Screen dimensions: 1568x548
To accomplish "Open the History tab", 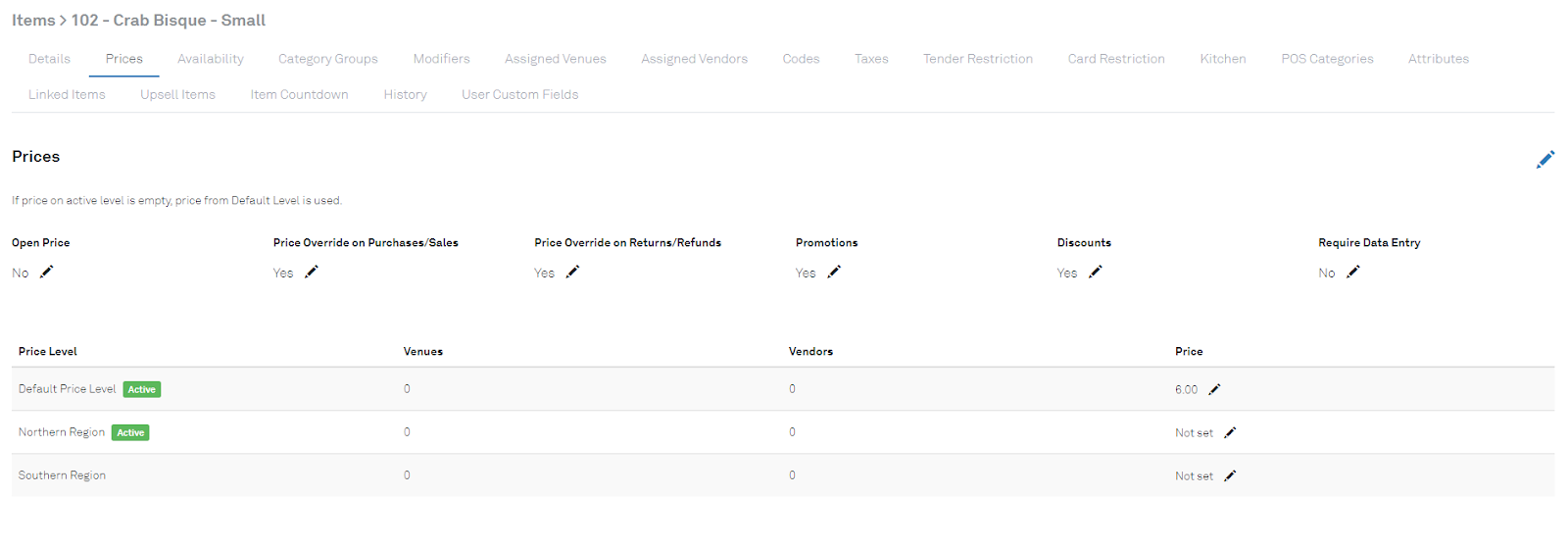I will coord(405,94).
